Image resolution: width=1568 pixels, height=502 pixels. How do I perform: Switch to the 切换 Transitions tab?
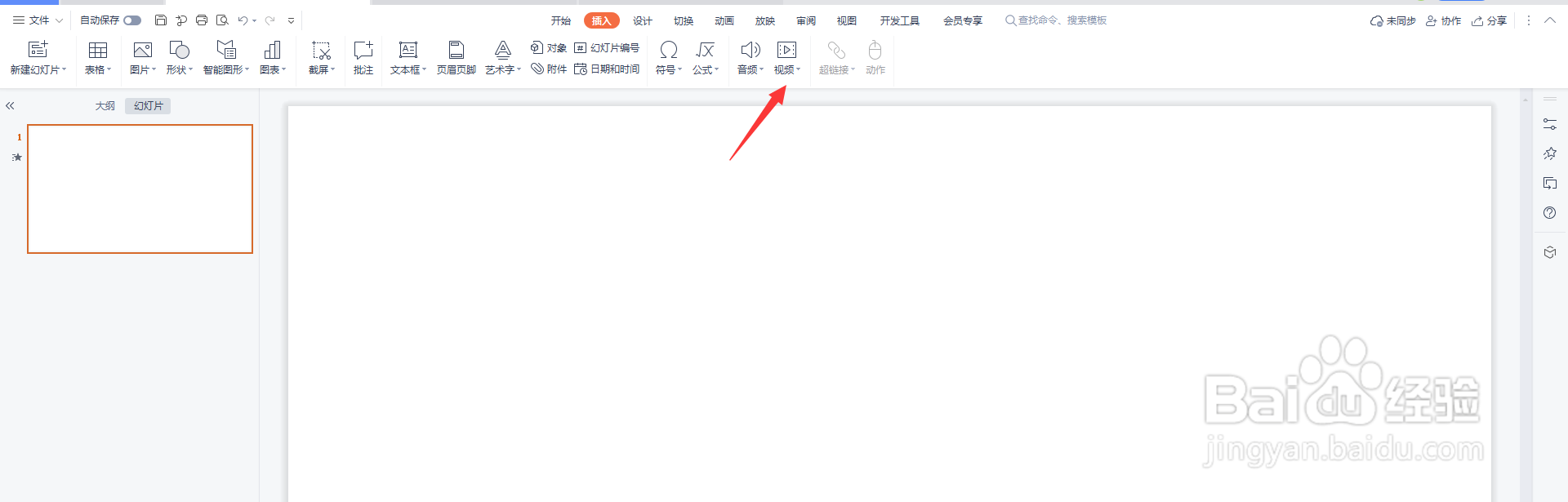click(x=683, y=20)
